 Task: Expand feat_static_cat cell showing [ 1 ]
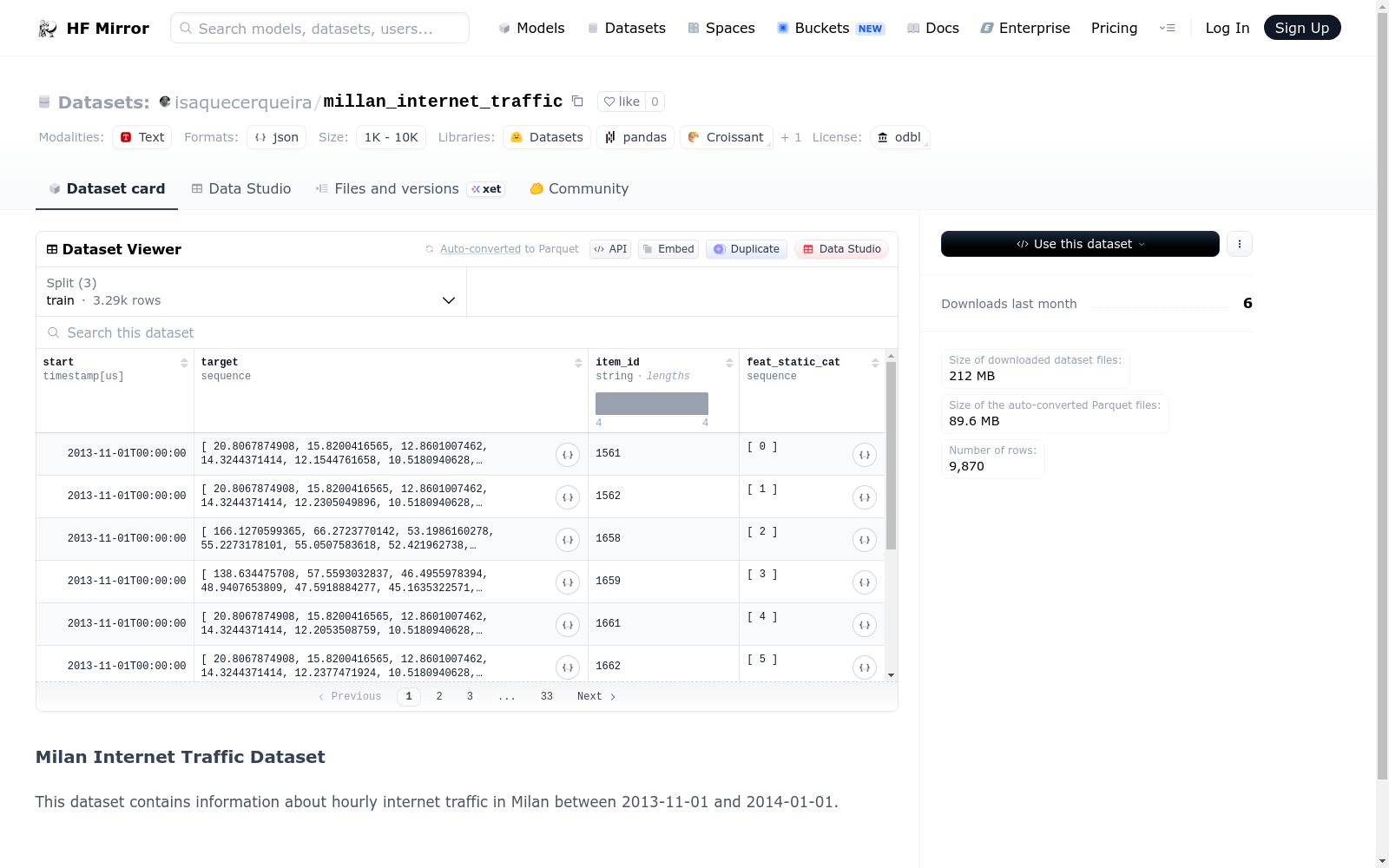[865, 497]
